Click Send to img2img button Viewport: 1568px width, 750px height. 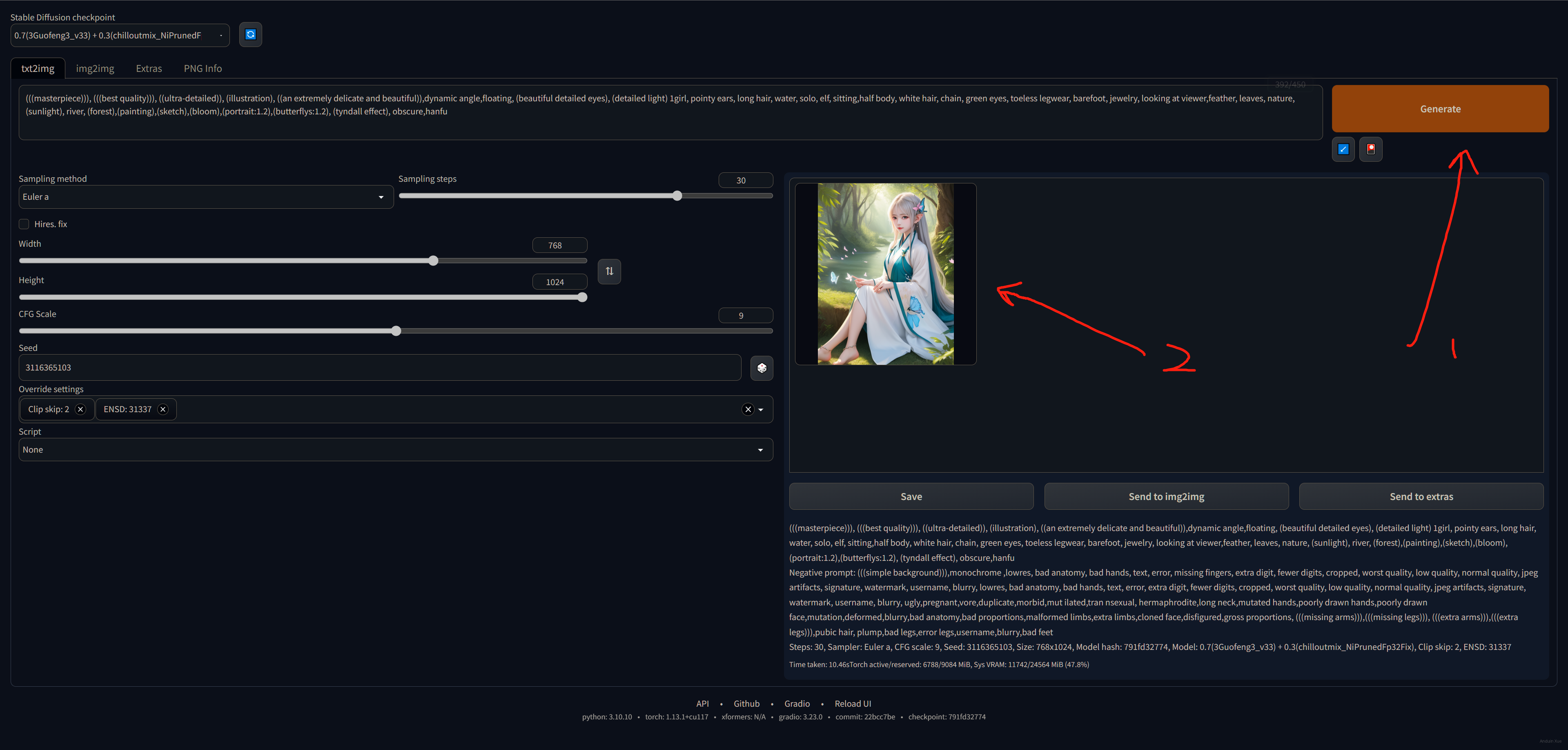[x=1166, y=496]
